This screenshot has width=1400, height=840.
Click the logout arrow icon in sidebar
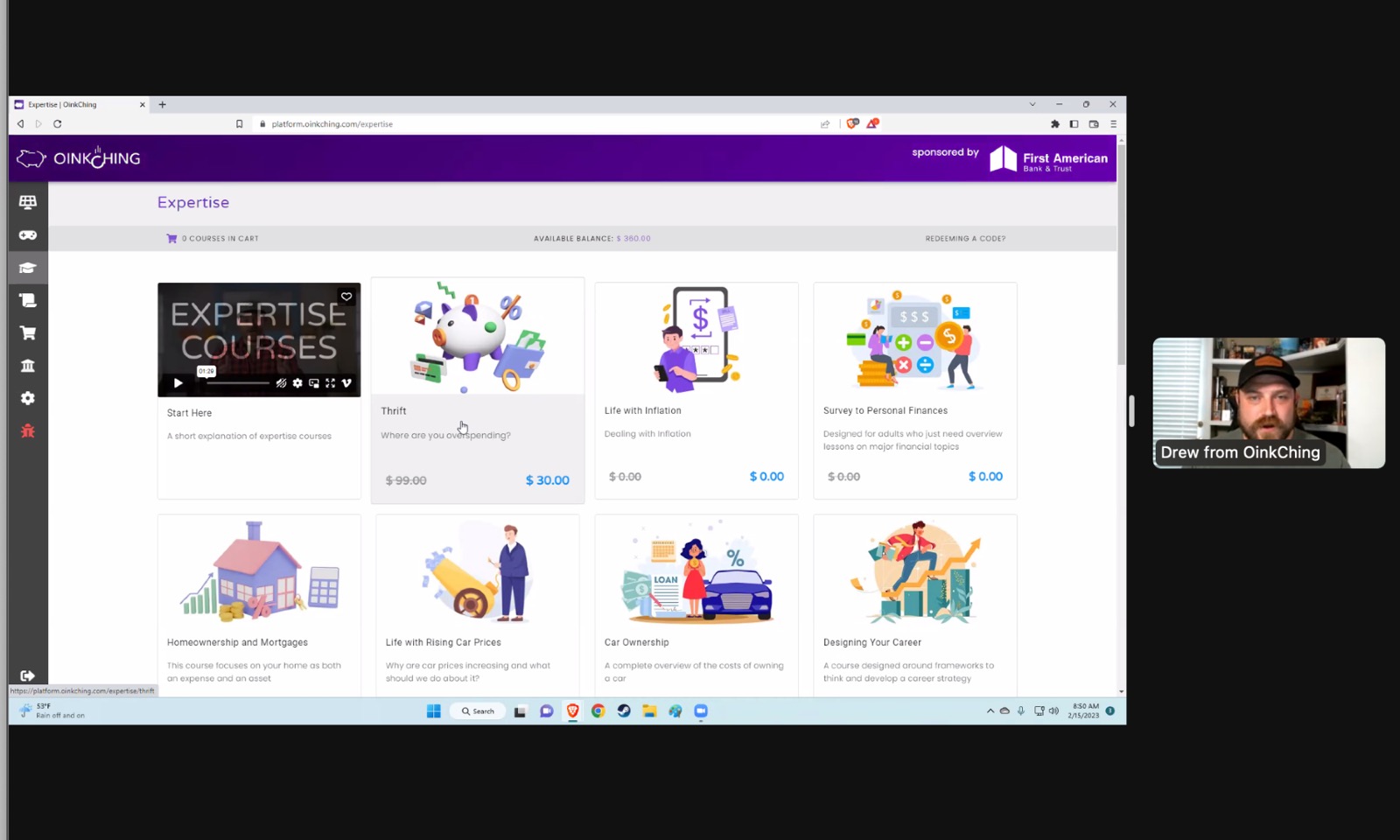point(28,675)
